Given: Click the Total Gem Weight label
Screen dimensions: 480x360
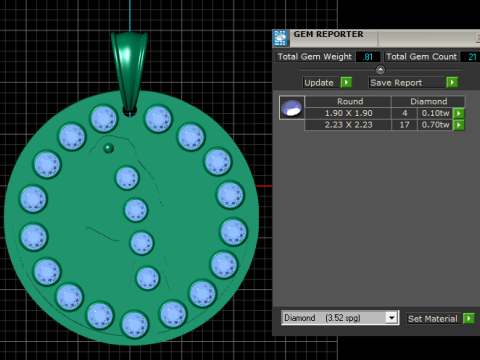Looking at the screenshot, I should pyautogui.click(x=314, y=57).
